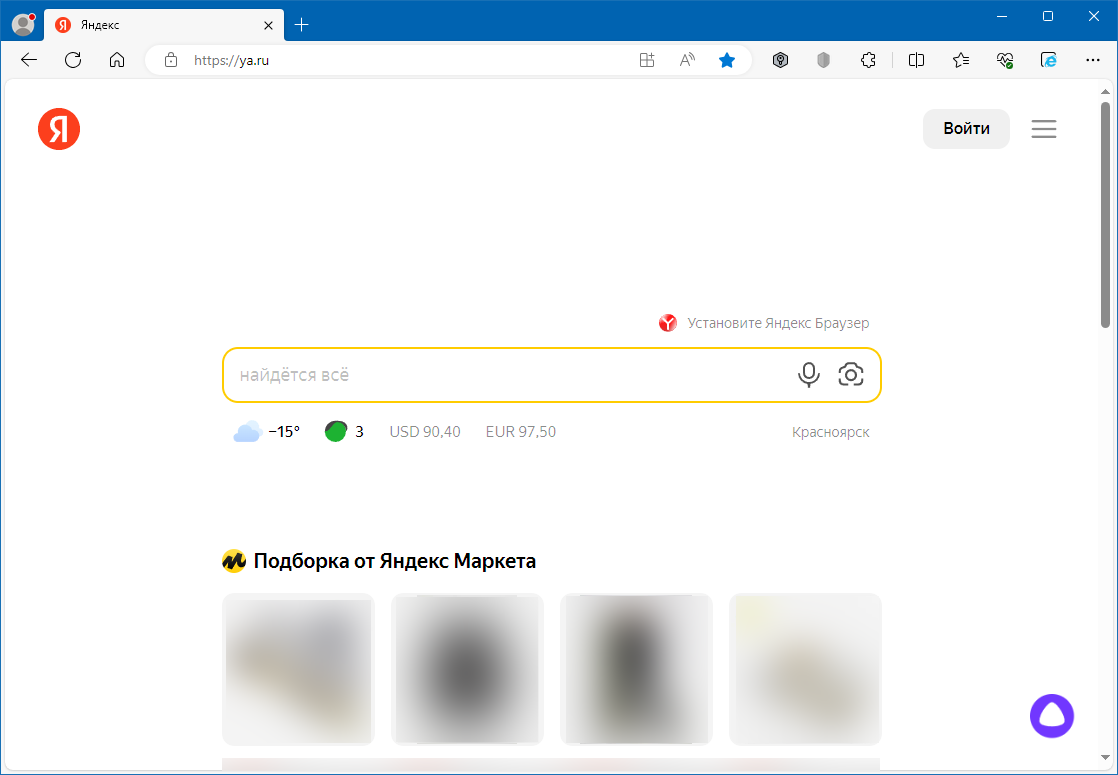Screen dimensions: 1118x775
Task: Open the third Market product card
Action: pos(636,669)
